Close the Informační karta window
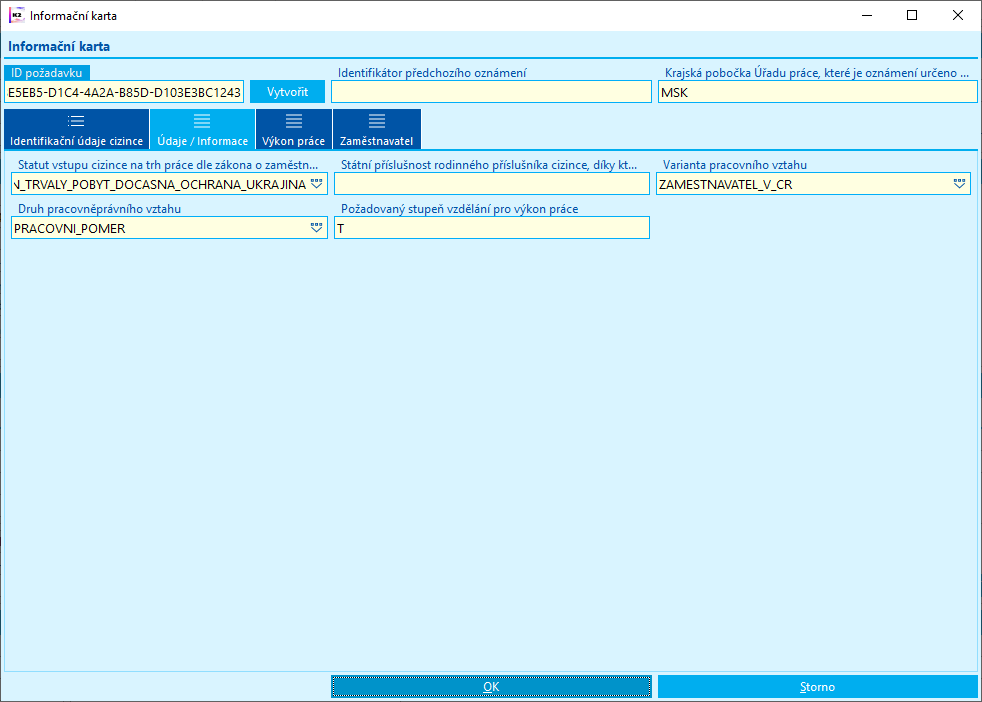 (x=958, y=15)
